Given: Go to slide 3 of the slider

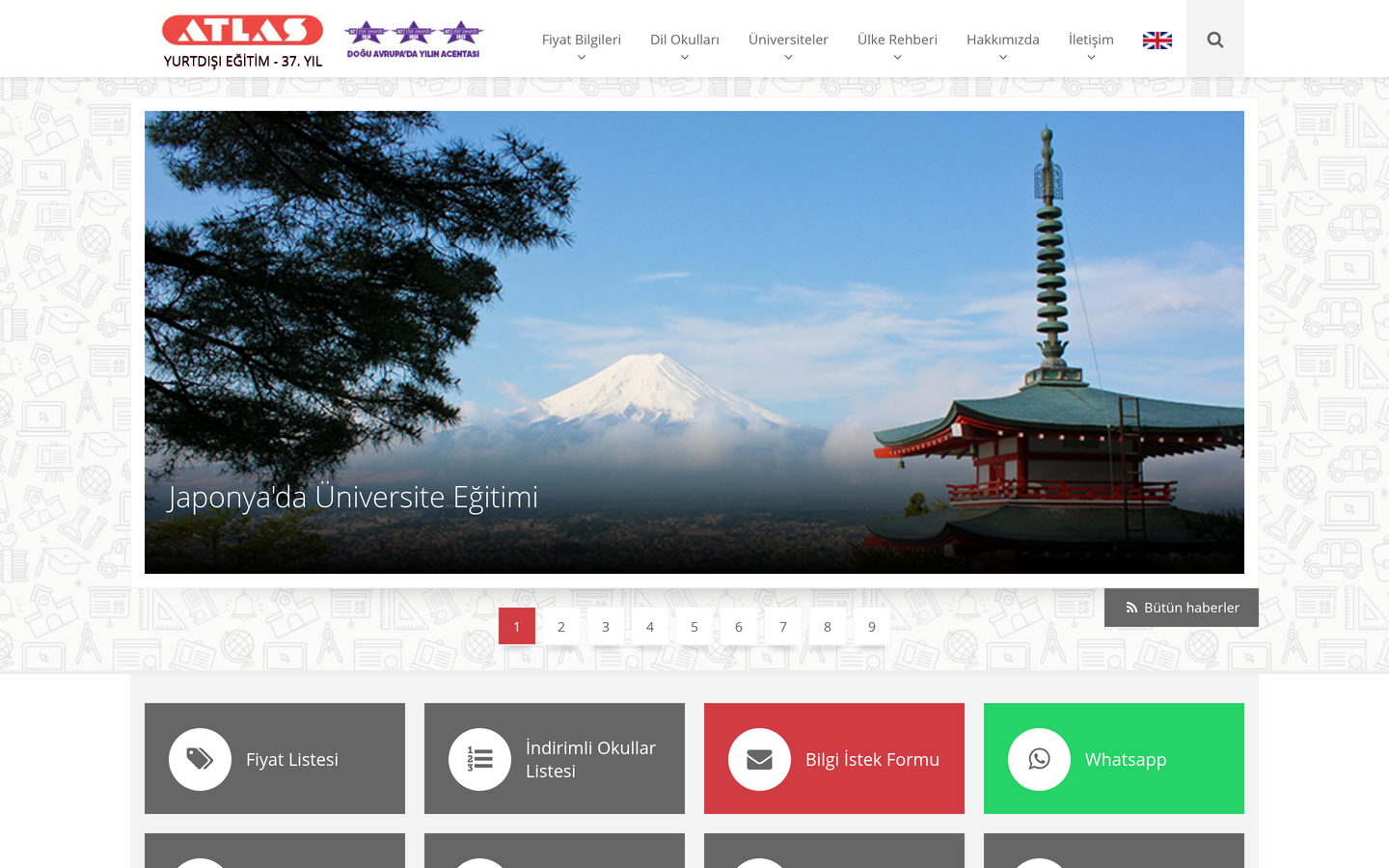Looking at the screenshot, I should [x=606, y=626].
